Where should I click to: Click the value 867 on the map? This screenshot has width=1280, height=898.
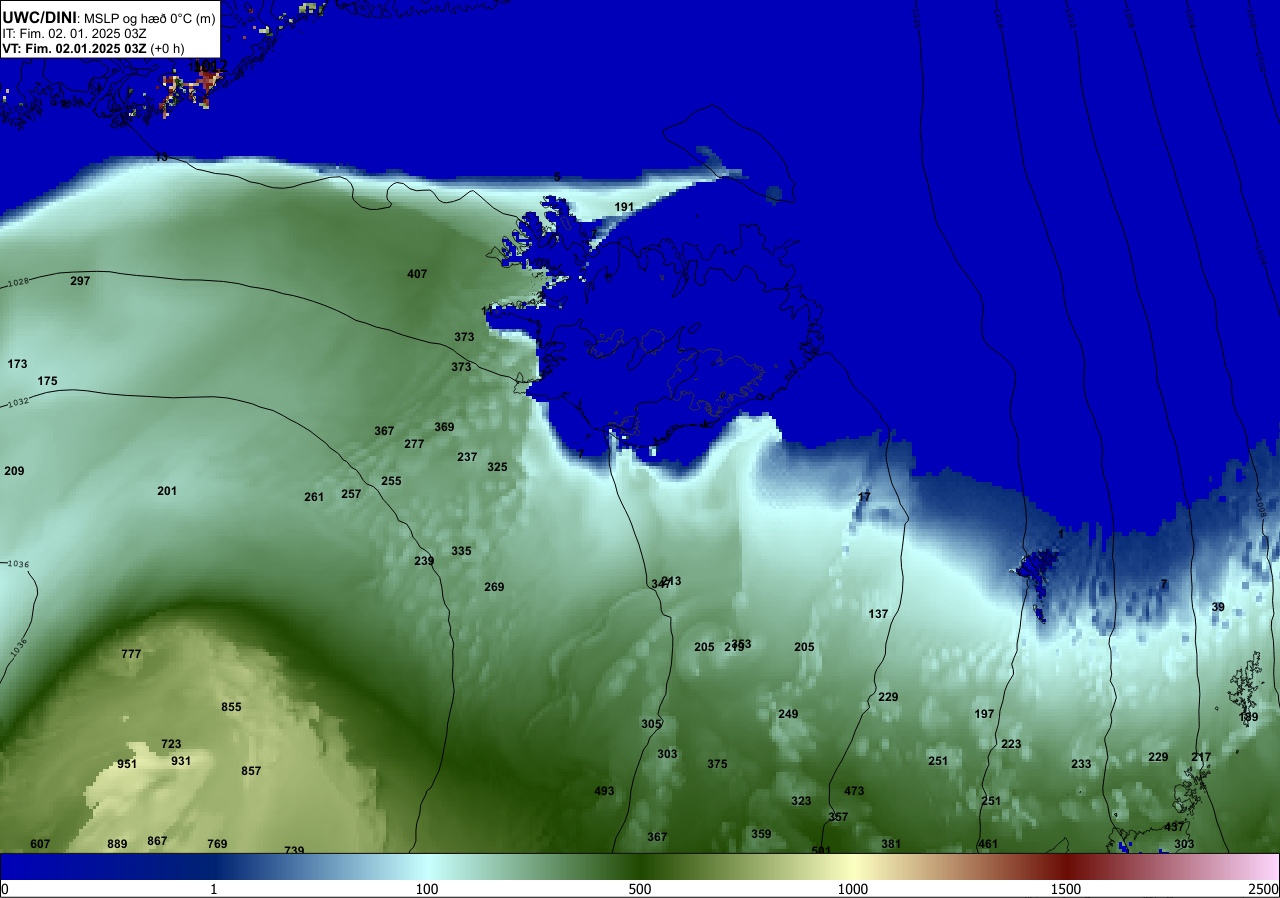[157, 841]
